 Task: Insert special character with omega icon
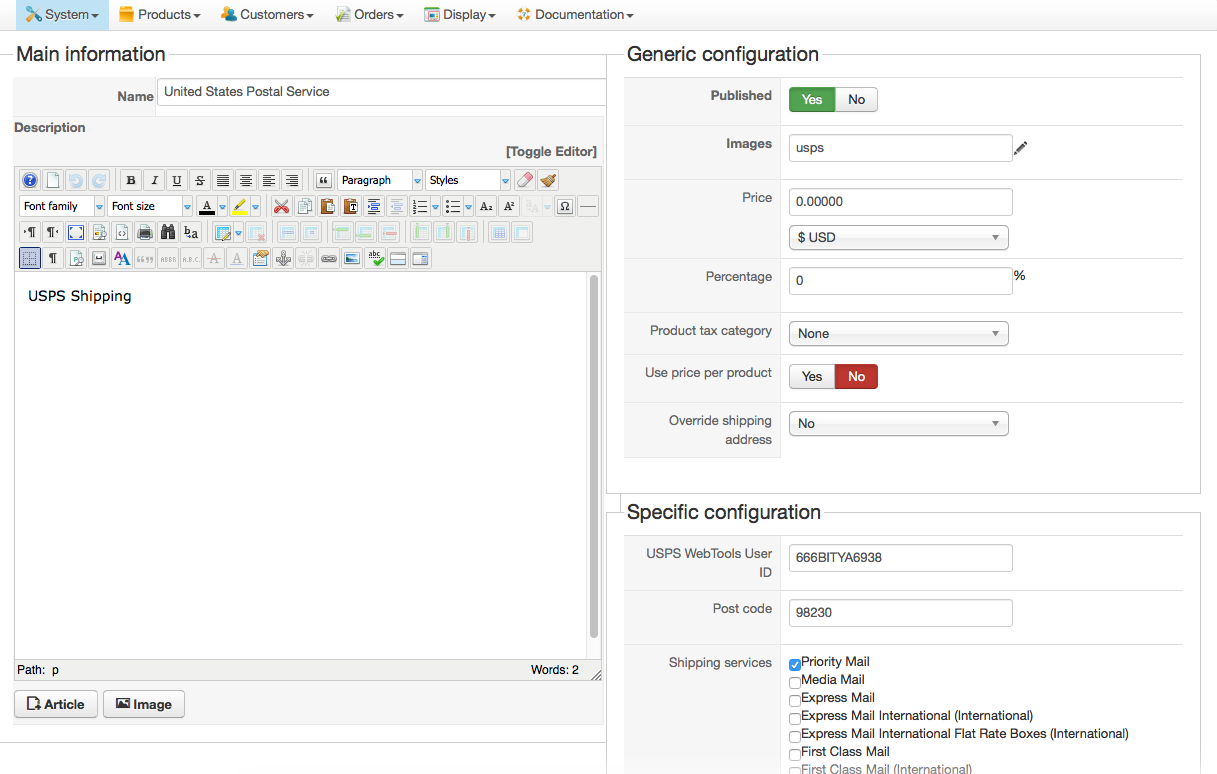click(564, 207)
